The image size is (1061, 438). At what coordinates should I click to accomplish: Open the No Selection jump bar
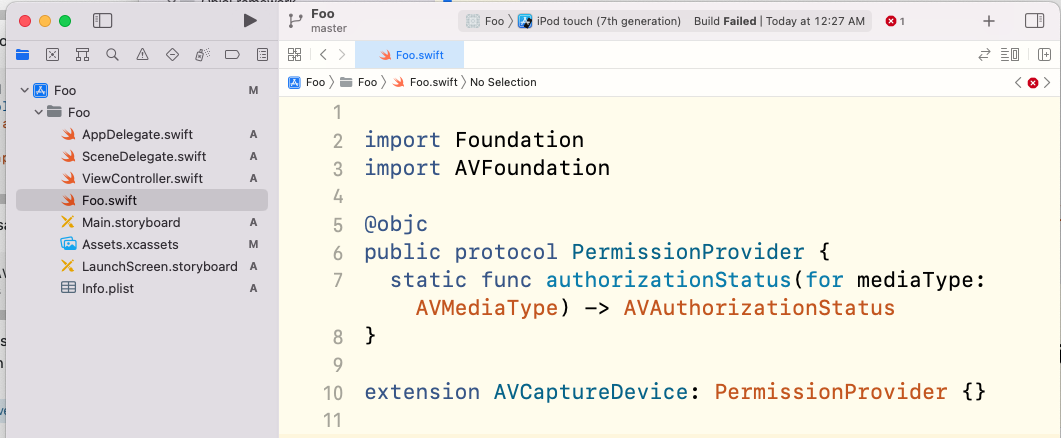(x=503, y=82)
